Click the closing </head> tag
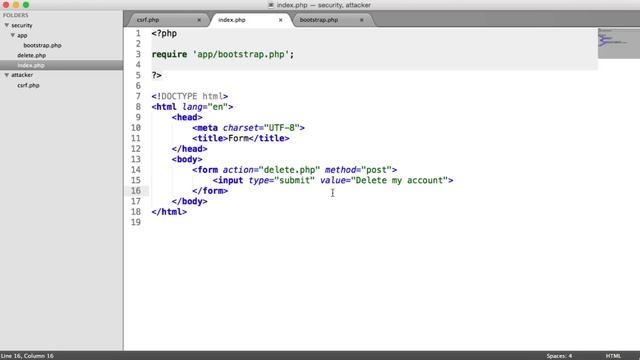 (189, 149)
